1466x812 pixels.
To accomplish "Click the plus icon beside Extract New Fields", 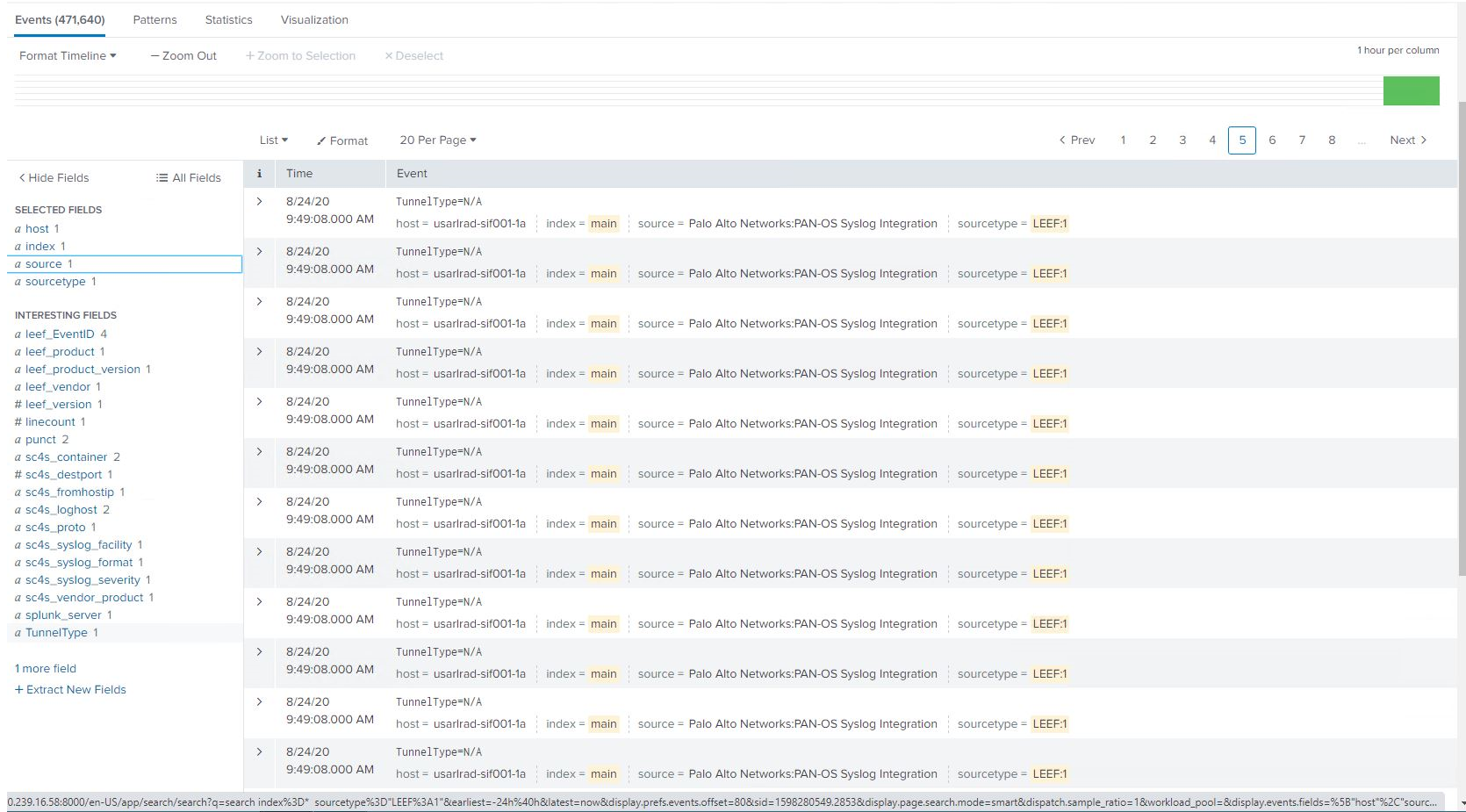I will pyautogui.click(x=19, y=689).
